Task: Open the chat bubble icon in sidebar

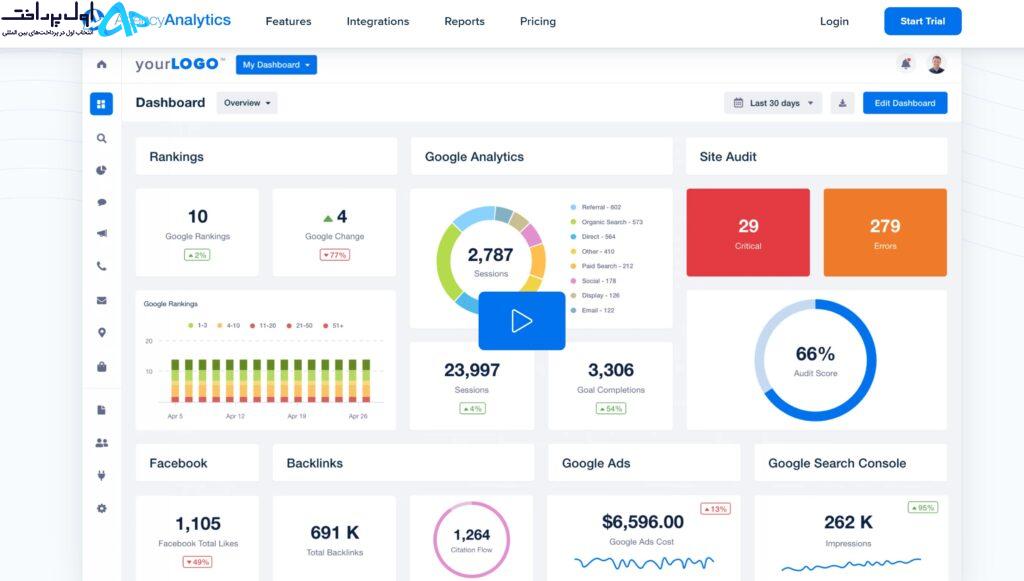Action: [101, 202]
